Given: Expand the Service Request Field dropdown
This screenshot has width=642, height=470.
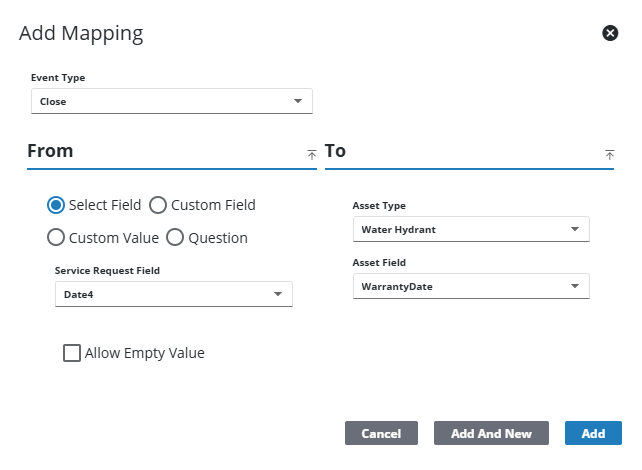Looking at the screenshot, I should [173, 294].
